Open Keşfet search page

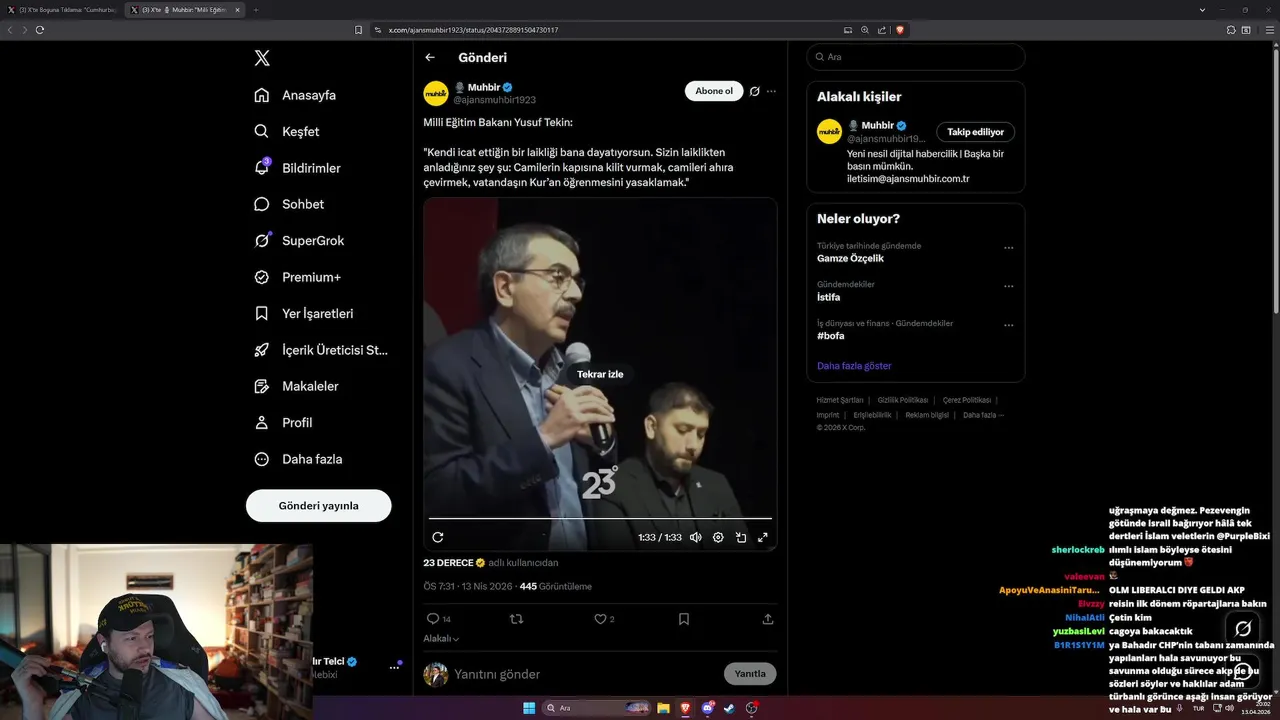(287, 131)
